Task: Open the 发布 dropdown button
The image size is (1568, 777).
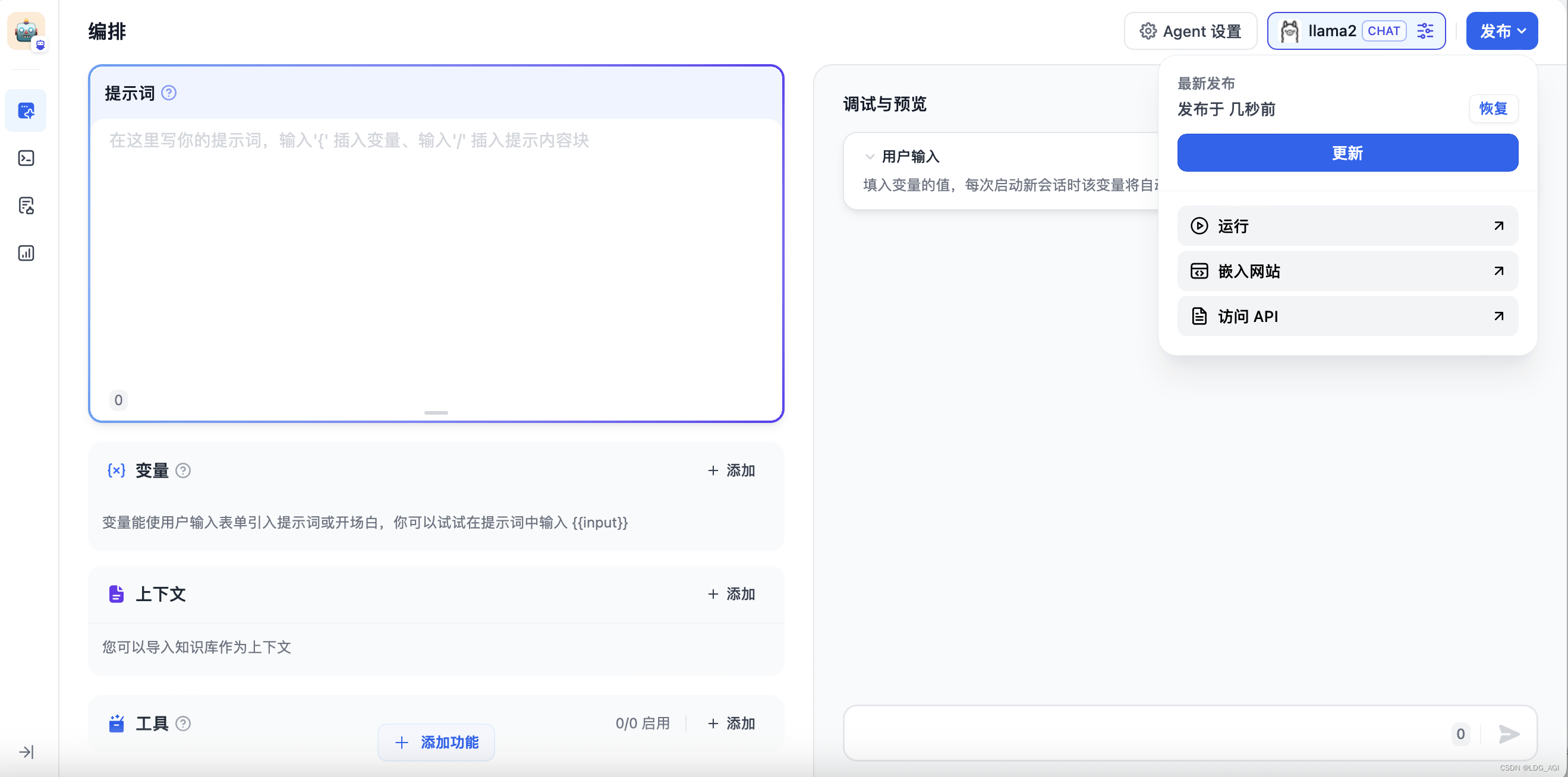Action: [1501, 31]
